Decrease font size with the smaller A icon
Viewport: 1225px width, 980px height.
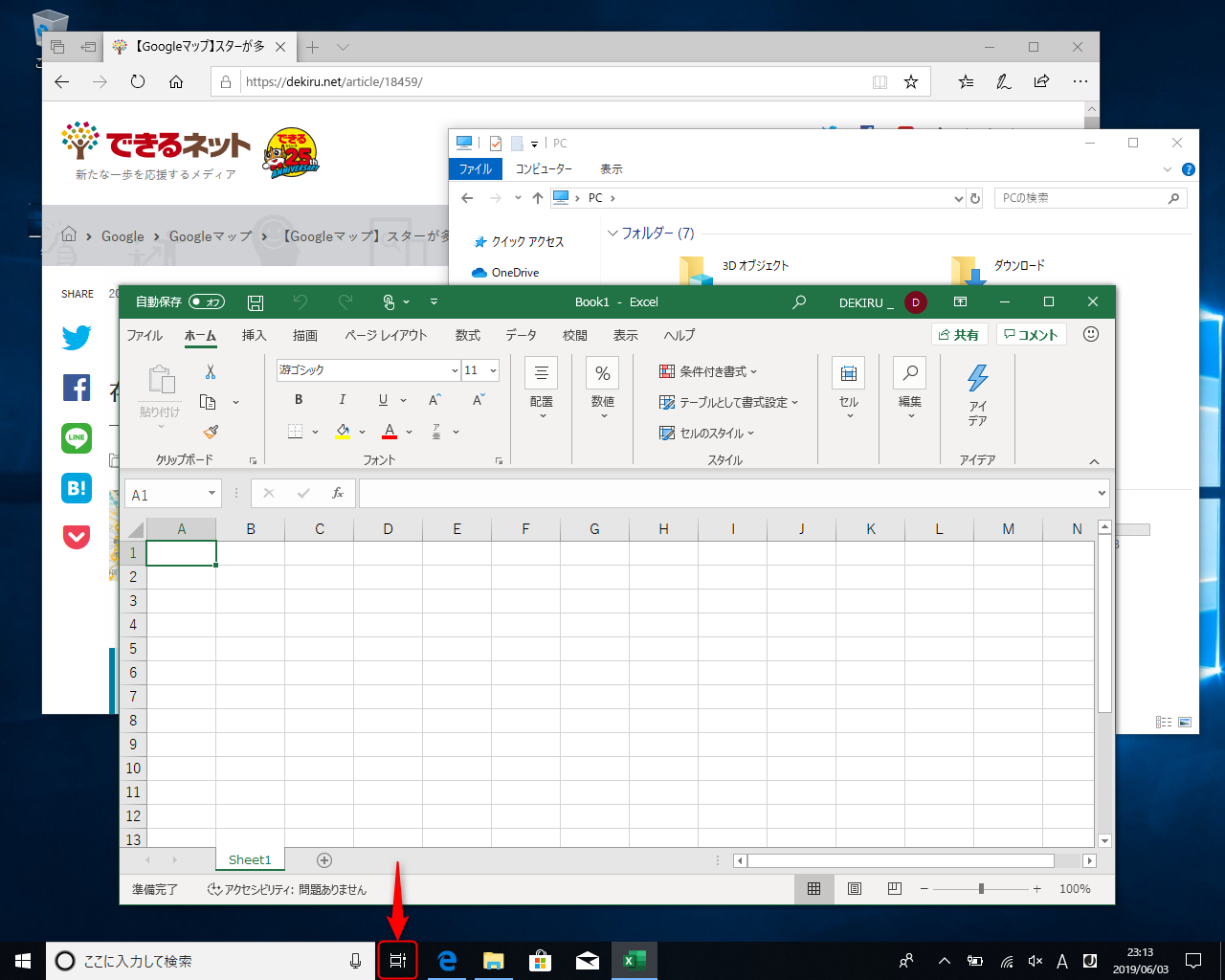pos(479,400)
